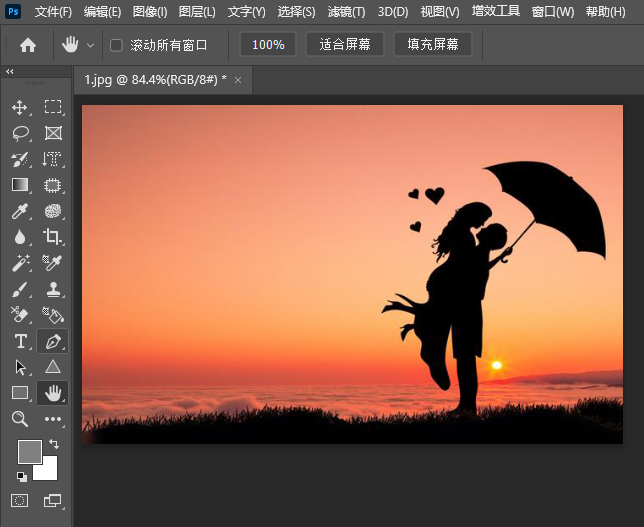Select the Triangle shape tool

[x=53, y=366]
